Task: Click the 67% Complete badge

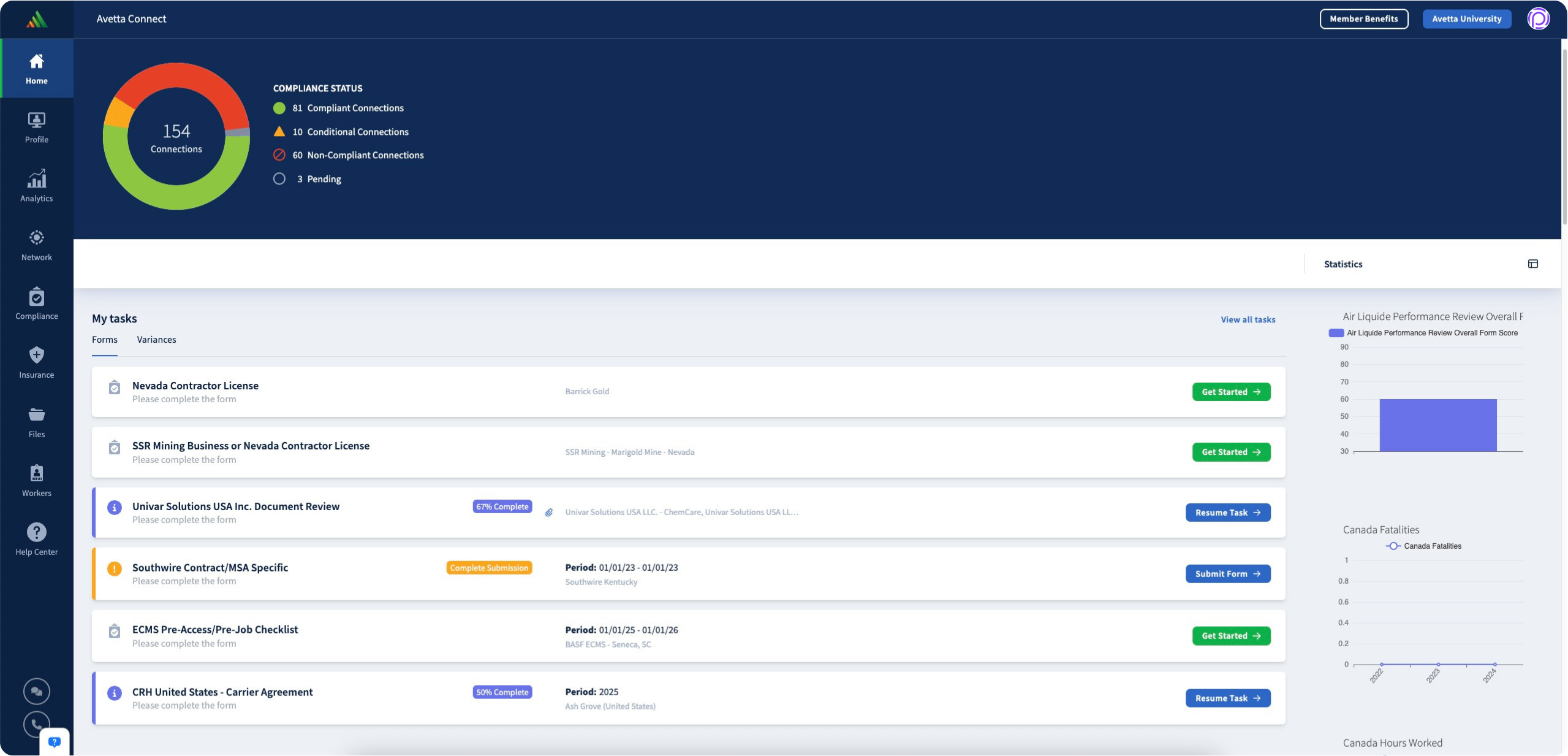Action: [x=502, y=507]
